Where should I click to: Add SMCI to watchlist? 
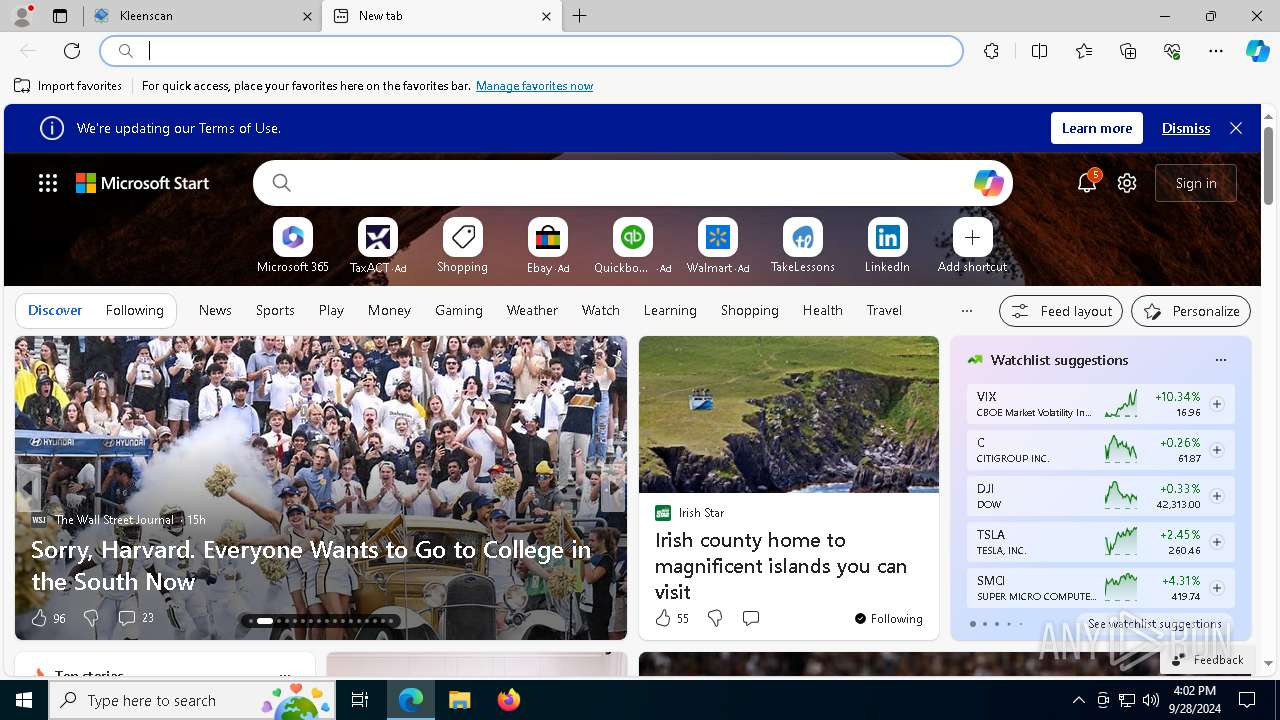pos(1217,588)
